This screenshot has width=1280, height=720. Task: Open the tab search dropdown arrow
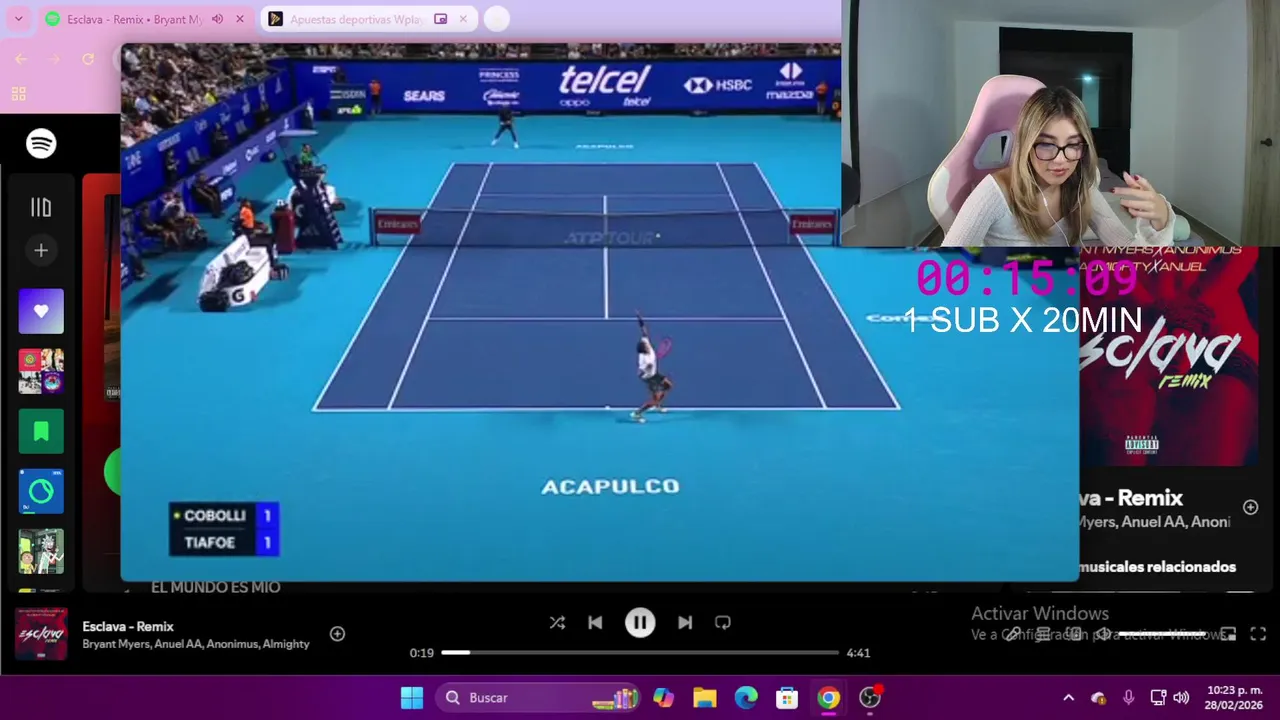pyautogui.click(x=18, y=19)
